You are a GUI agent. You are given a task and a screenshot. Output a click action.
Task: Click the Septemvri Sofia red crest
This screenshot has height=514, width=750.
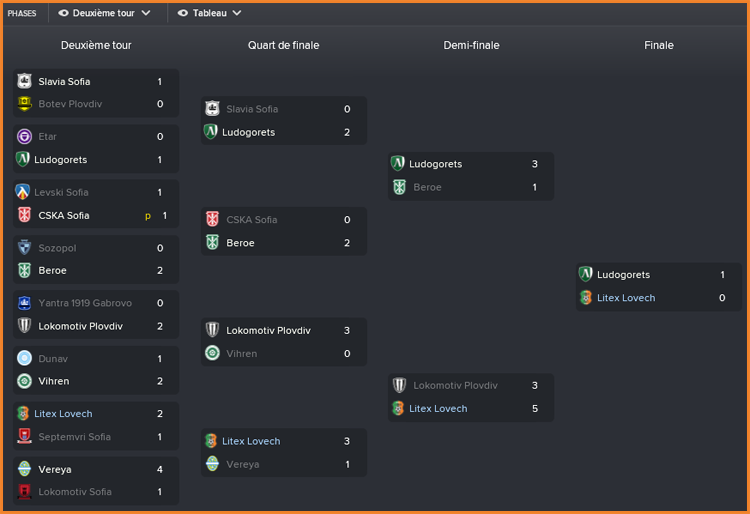click(x=24, y=437)
